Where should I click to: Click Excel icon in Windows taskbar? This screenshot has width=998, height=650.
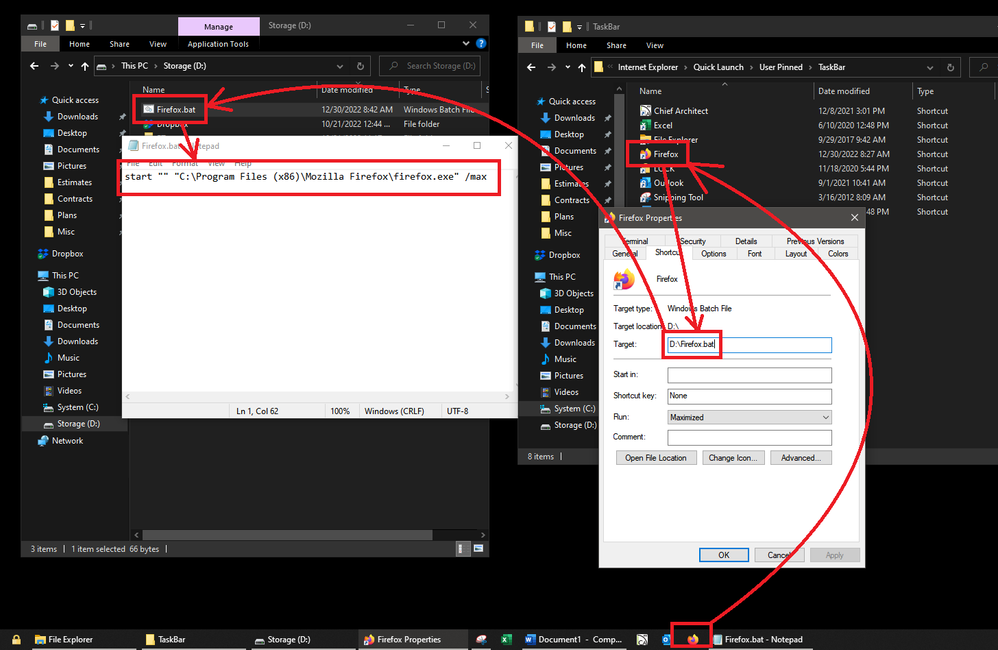click(507, 639)
